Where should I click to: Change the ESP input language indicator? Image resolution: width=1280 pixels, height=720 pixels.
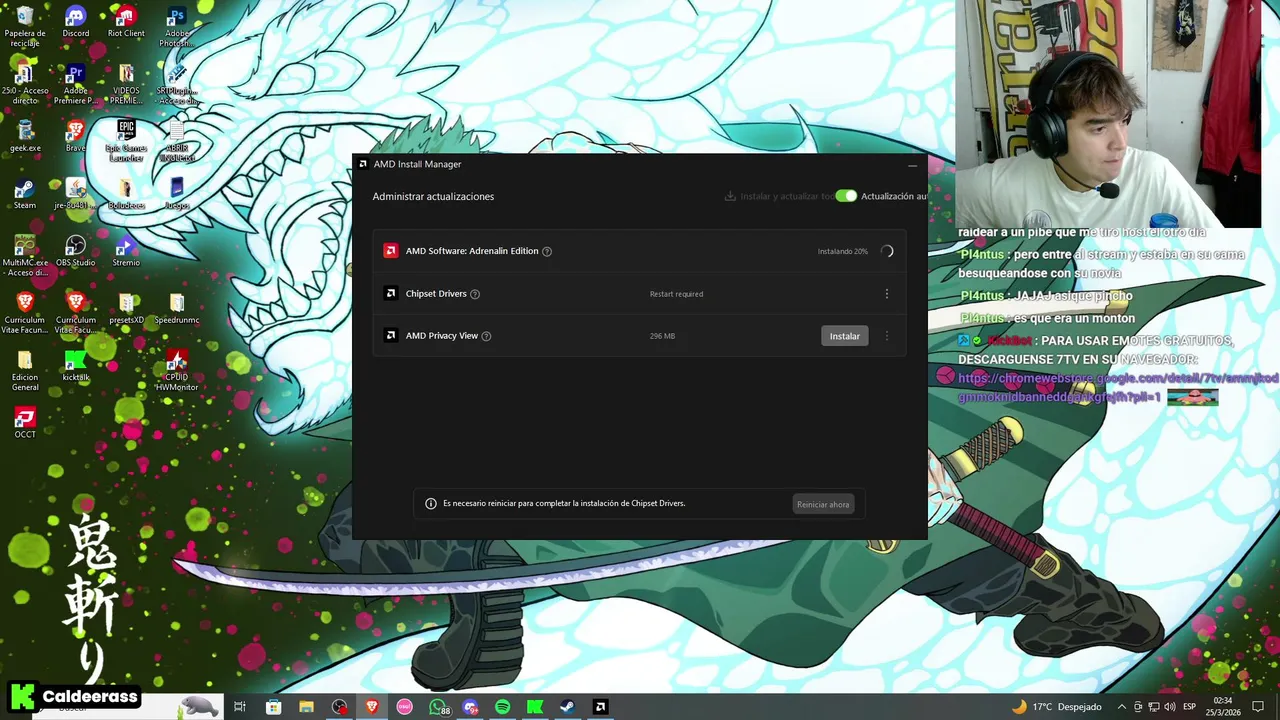[1190, 707]
